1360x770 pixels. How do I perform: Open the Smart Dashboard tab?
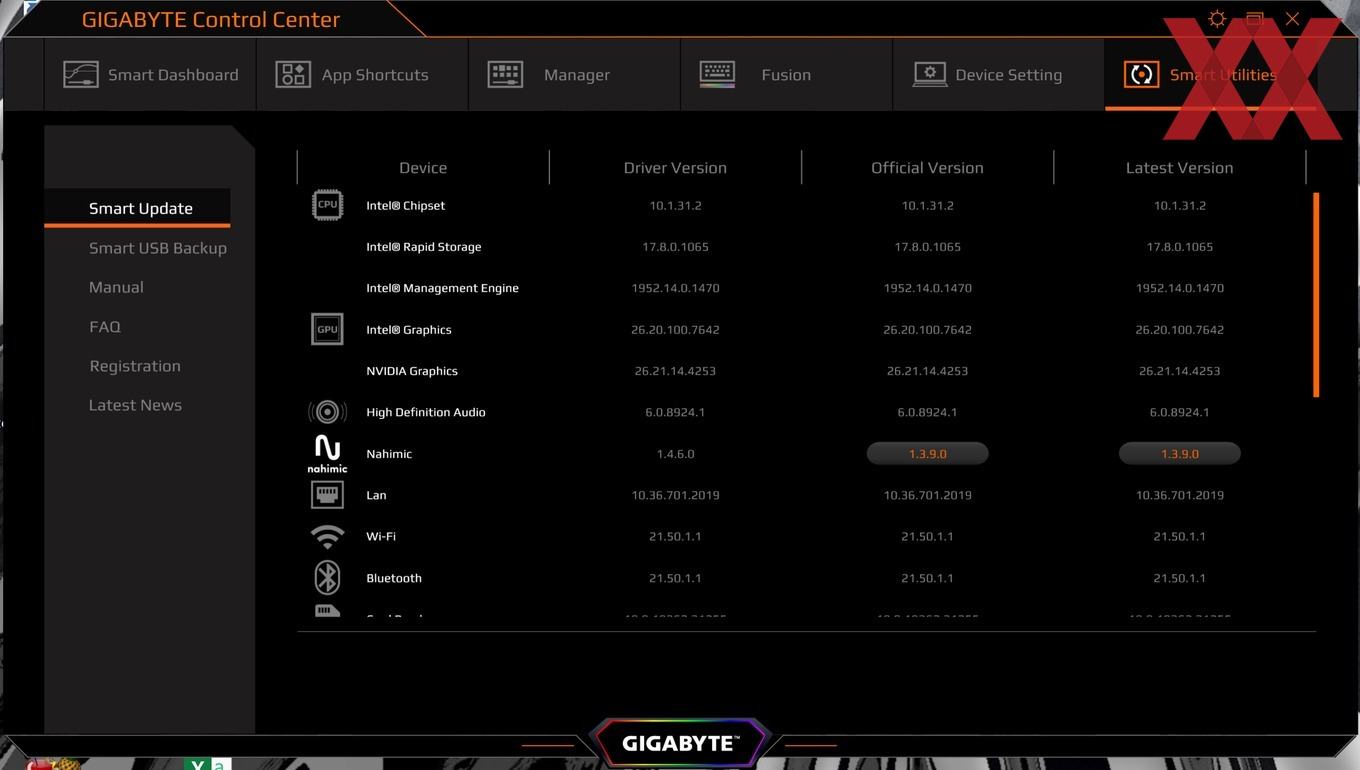(x=150, y=75)
